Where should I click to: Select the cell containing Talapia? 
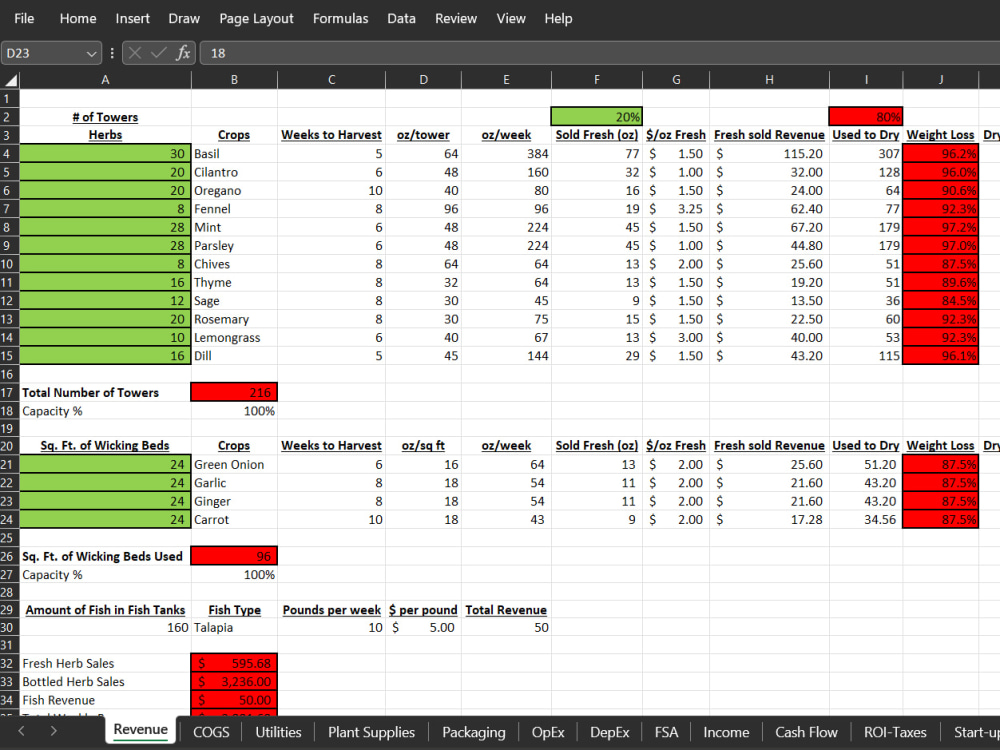233,627
